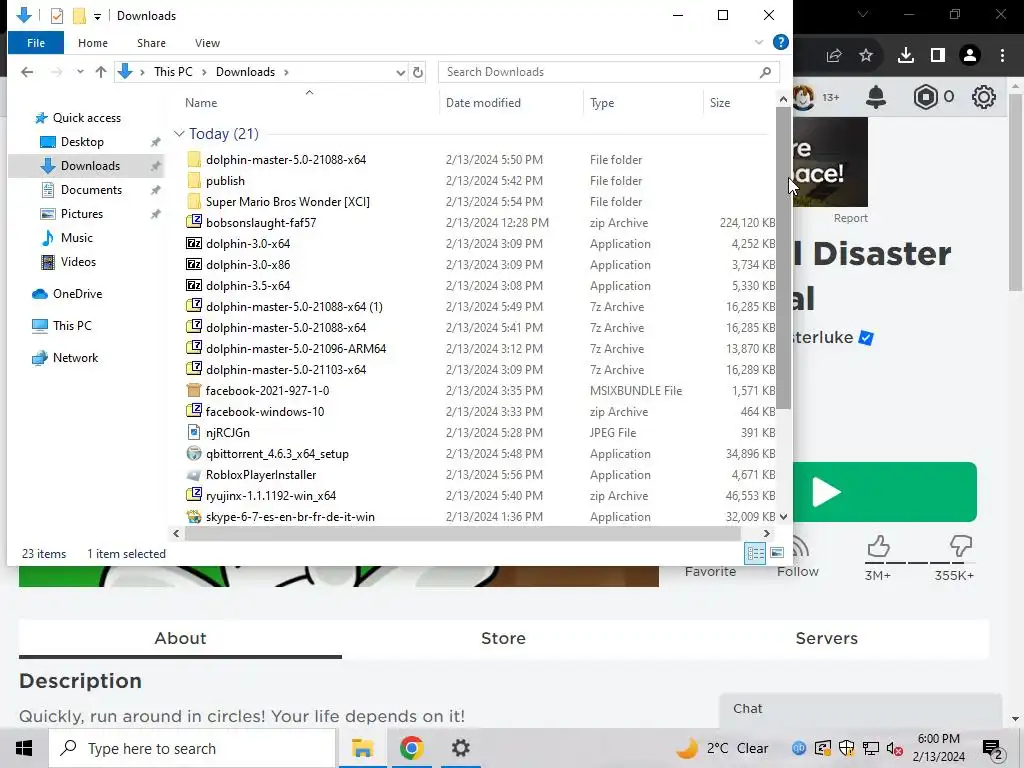Image resolution: width=1024 pixels, height=768 pixels.
Task: Open address bar history dropdown
Action: [x=400, y=72]
